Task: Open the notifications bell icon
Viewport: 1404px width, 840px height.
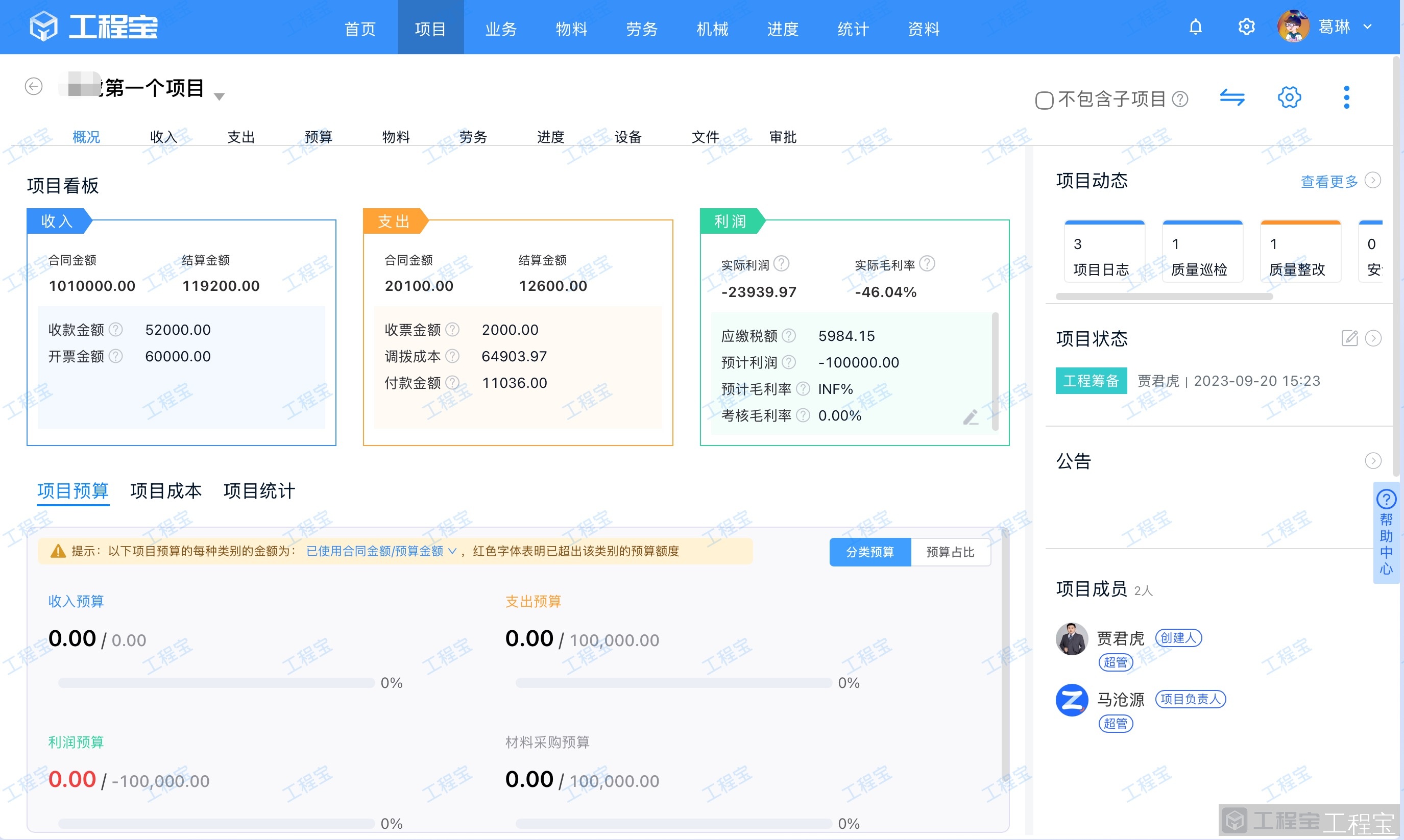Action: (x=1196, y=26)
